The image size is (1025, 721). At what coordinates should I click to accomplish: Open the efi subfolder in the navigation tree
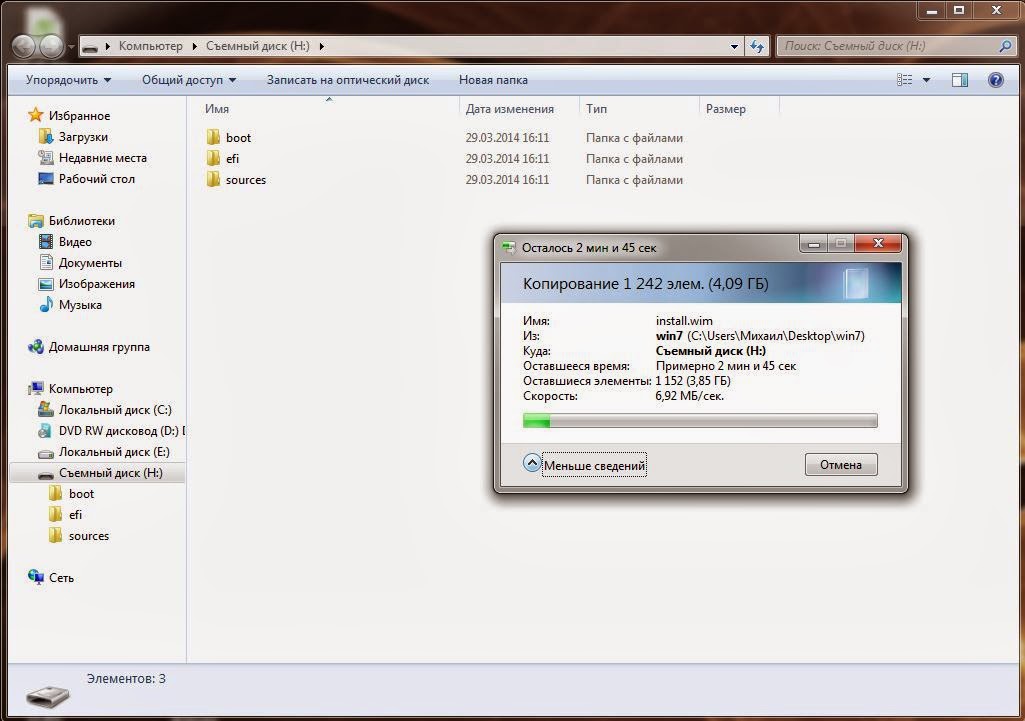pyautogui.click(x=66, y=514)
